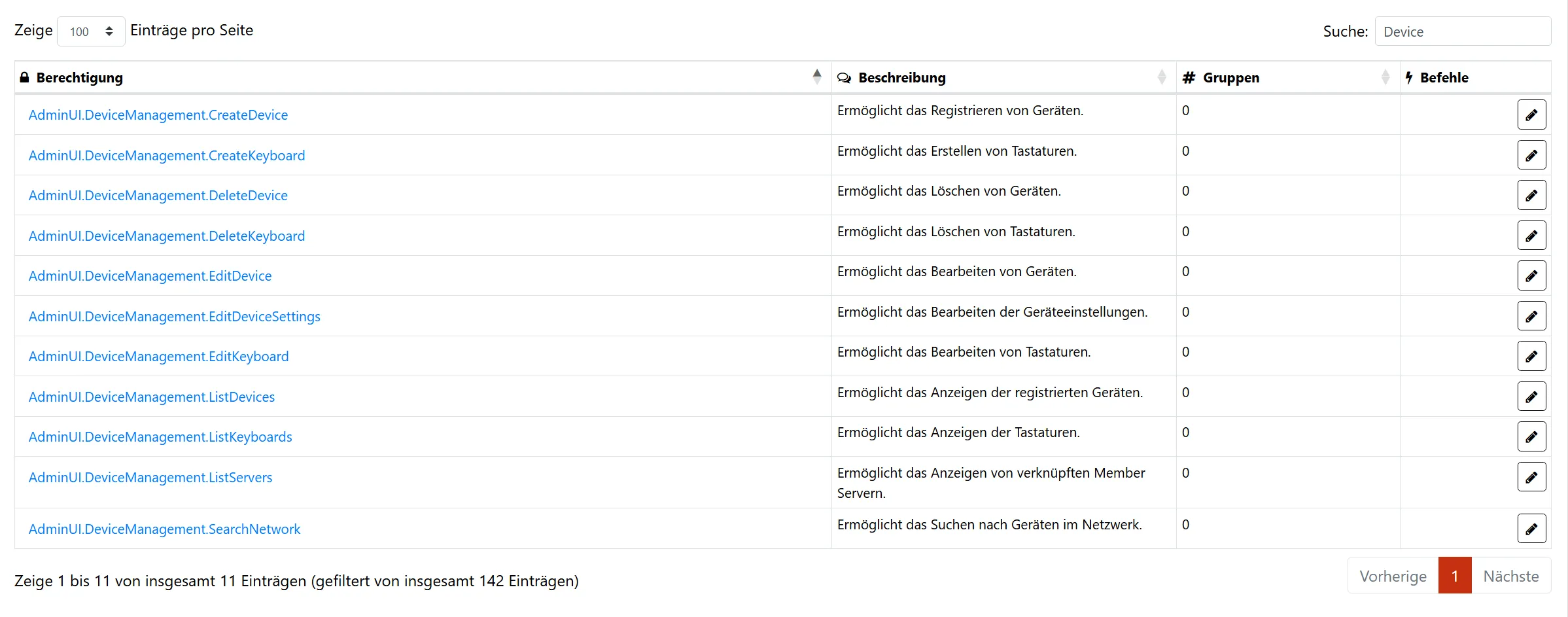Open the entries per page dropdown
1568x617 pixels.
pyautogui.click(x=91, y=31)
